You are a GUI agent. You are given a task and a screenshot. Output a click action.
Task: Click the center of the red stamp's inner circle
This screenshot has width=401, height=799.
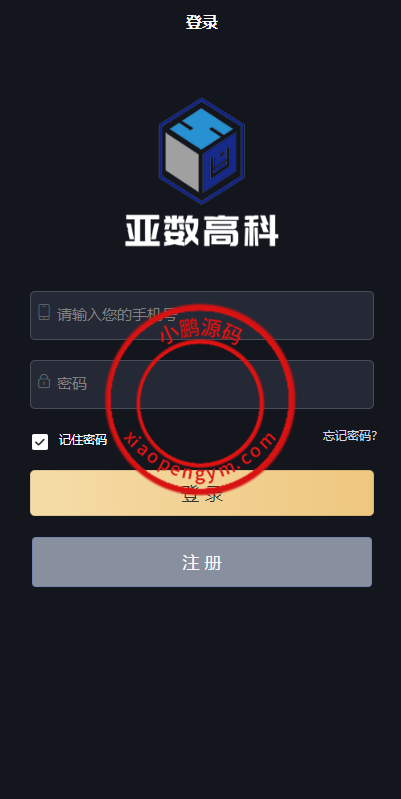(201, 403)
